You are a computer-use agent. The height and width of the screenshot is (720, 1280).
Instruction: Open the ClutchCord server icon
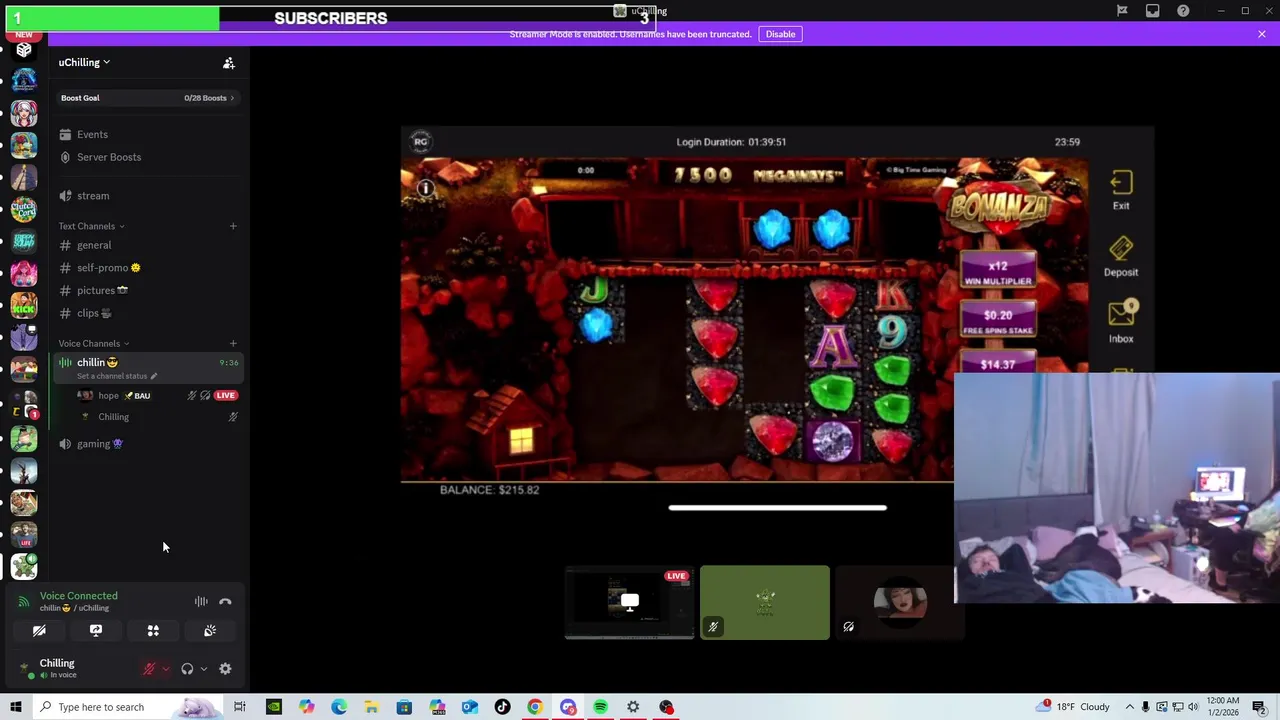[24, 209]
